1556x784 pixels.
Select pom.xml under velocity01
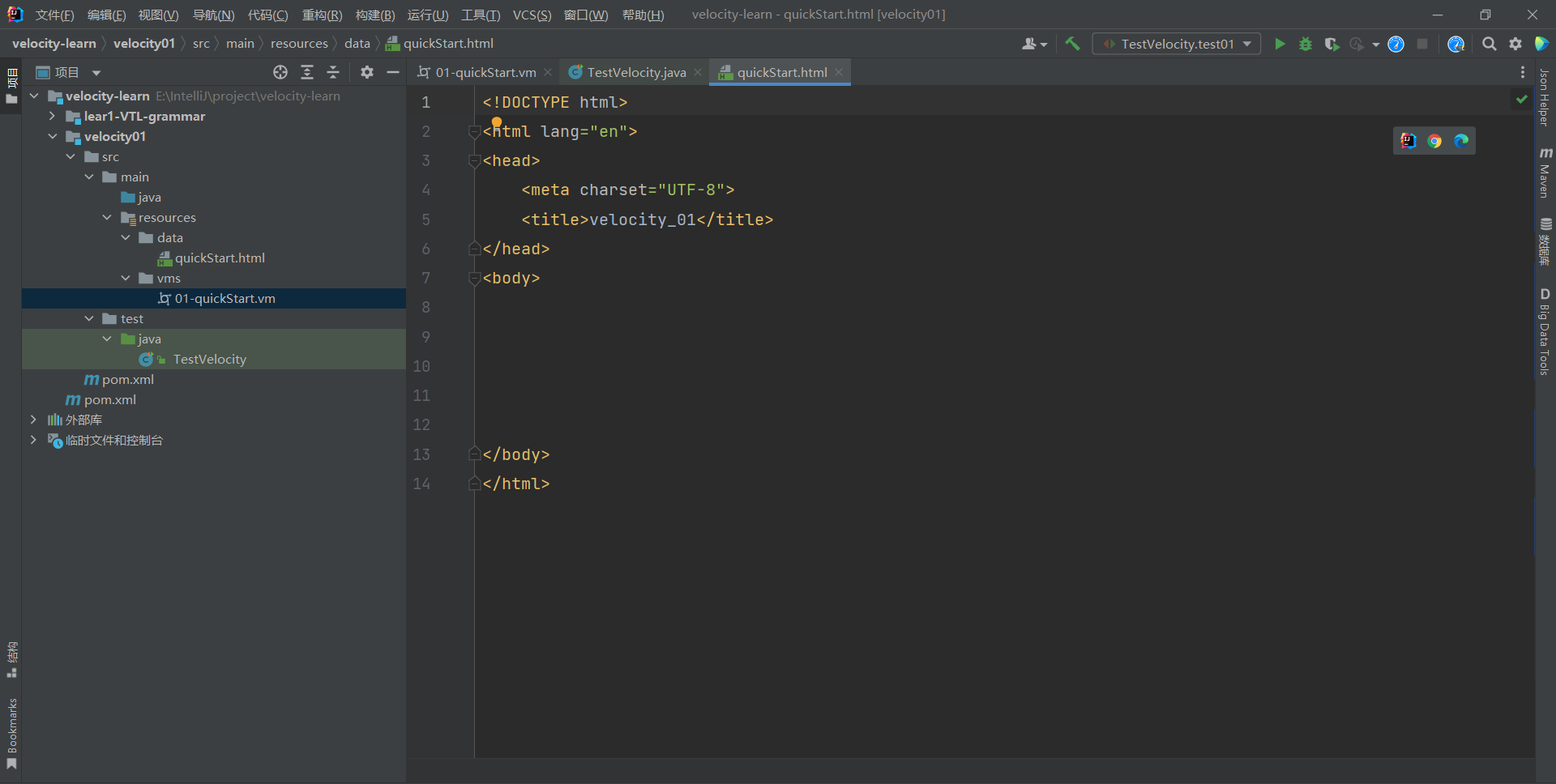pyautogui.click(x=128, y=379)
